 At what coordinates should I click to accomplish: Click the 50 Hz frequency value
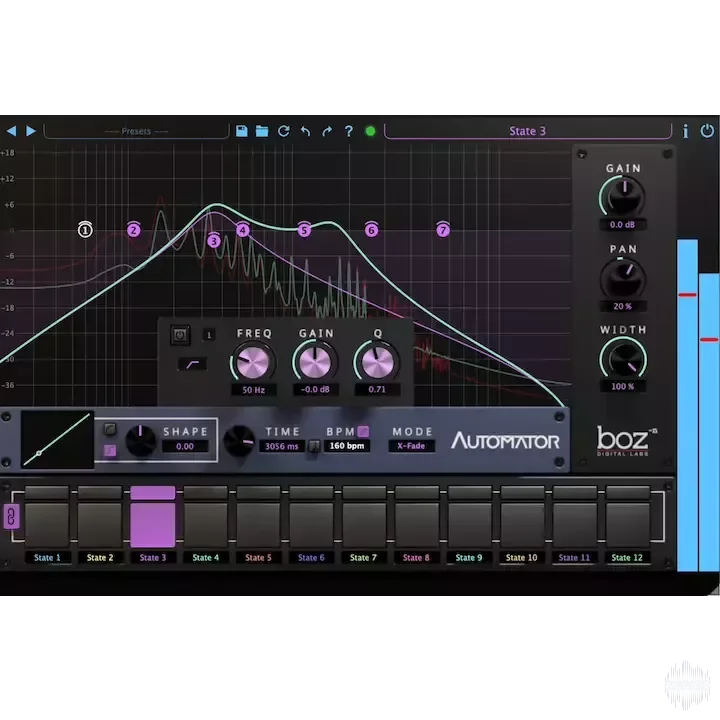253,390
